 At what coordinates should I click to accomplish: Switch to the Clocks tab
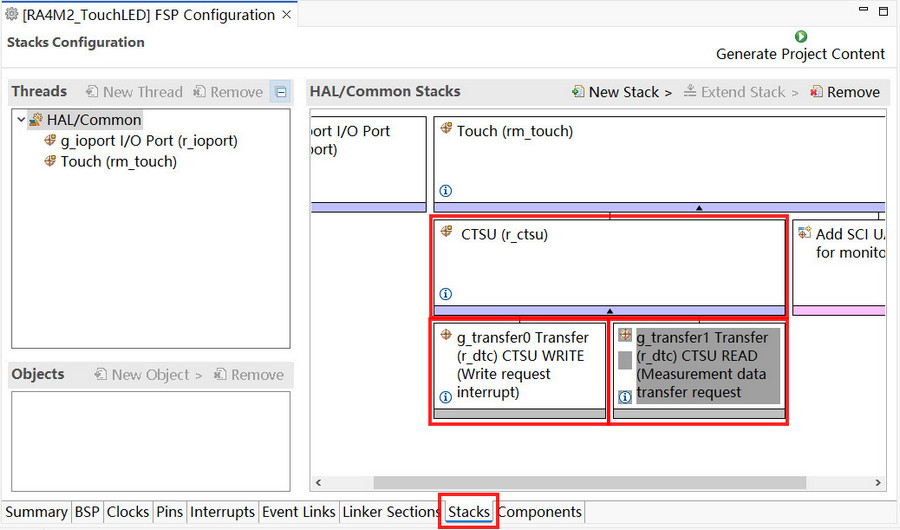click(x=127, y=512)
